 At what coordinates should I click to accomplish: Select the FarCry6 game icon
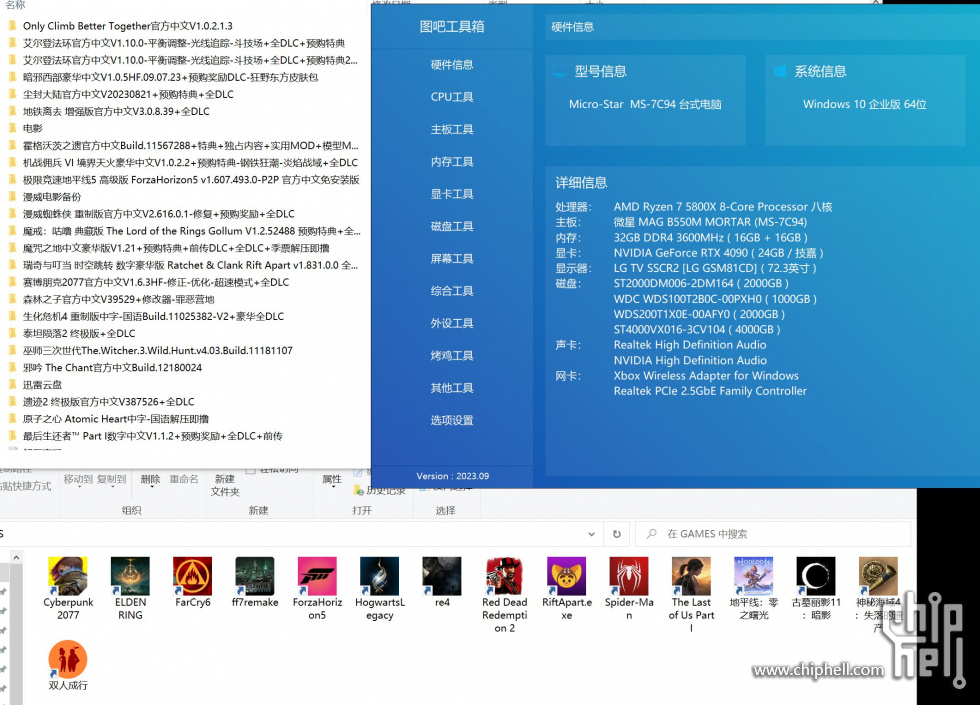[x=192, y=576]
